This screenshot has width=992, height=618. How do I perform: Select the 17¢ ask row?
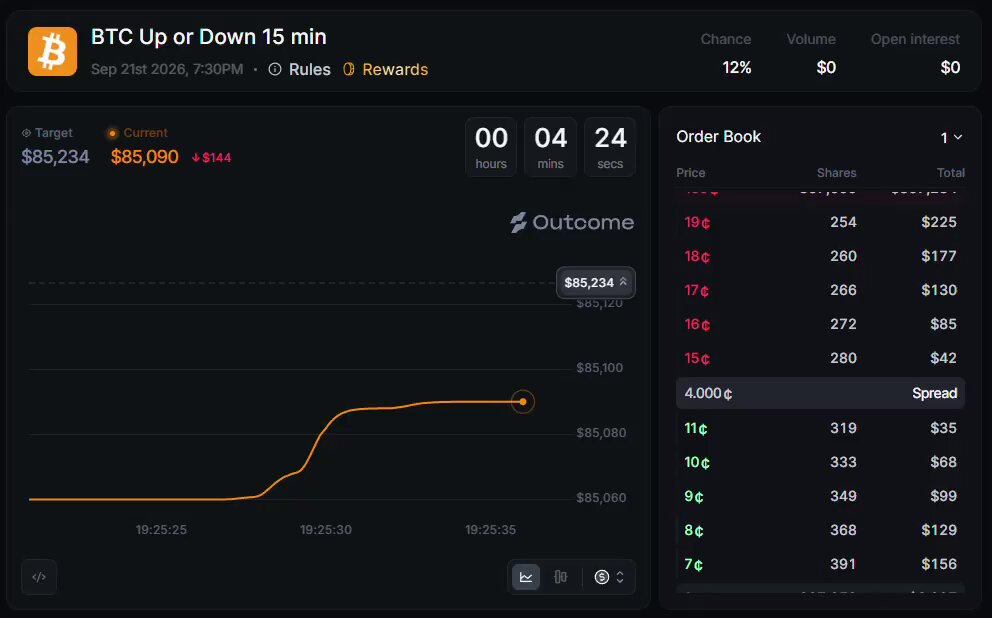pos(820,290)
